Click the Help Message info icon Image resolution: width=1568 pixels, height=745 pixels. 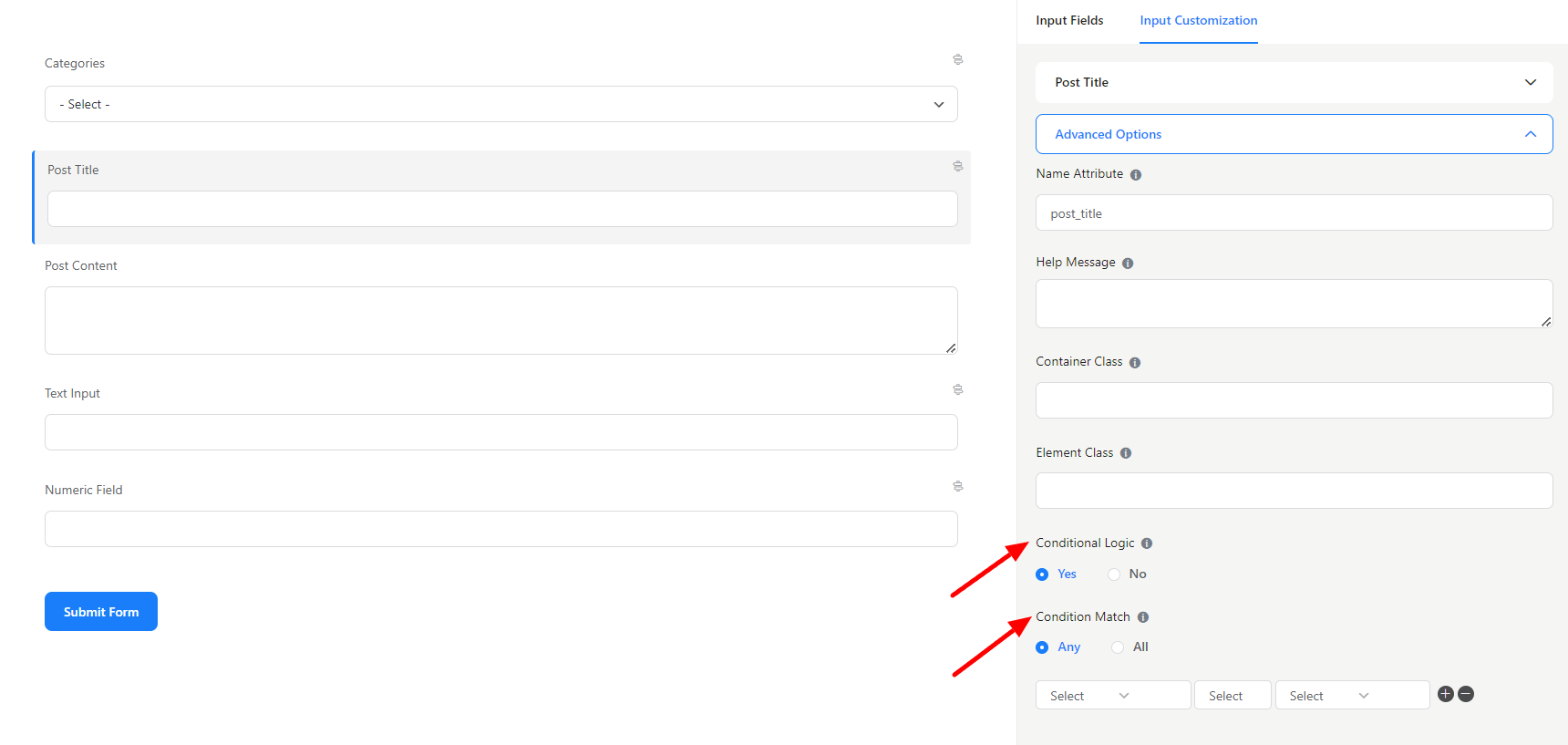1128,264
